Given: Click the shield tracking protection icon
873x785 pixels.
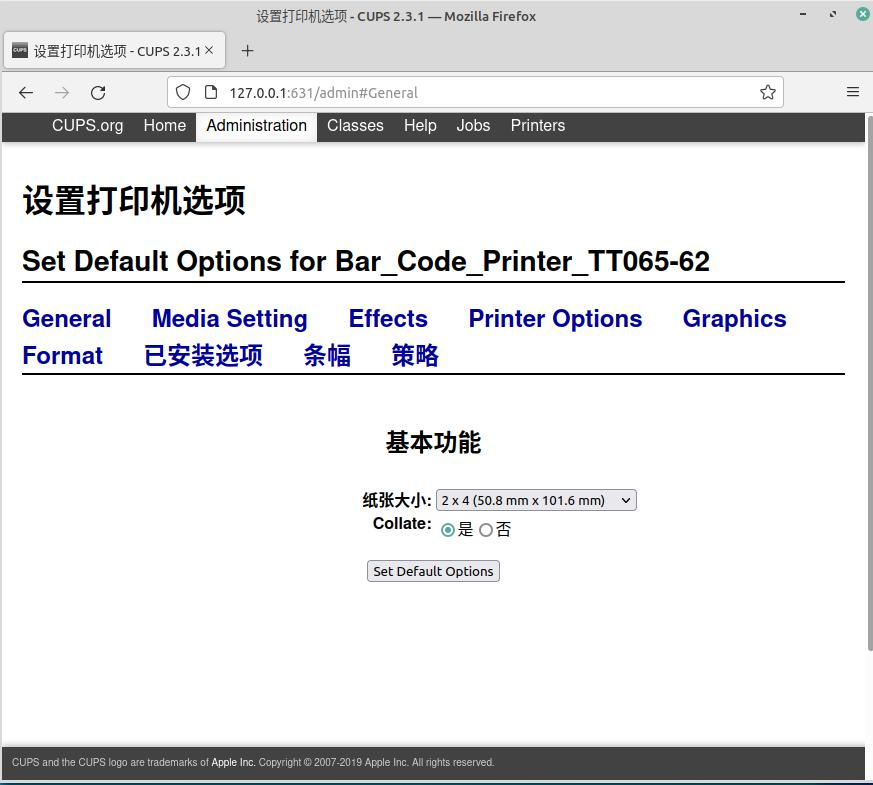Looking at the screenshot, I should [183, 93].
